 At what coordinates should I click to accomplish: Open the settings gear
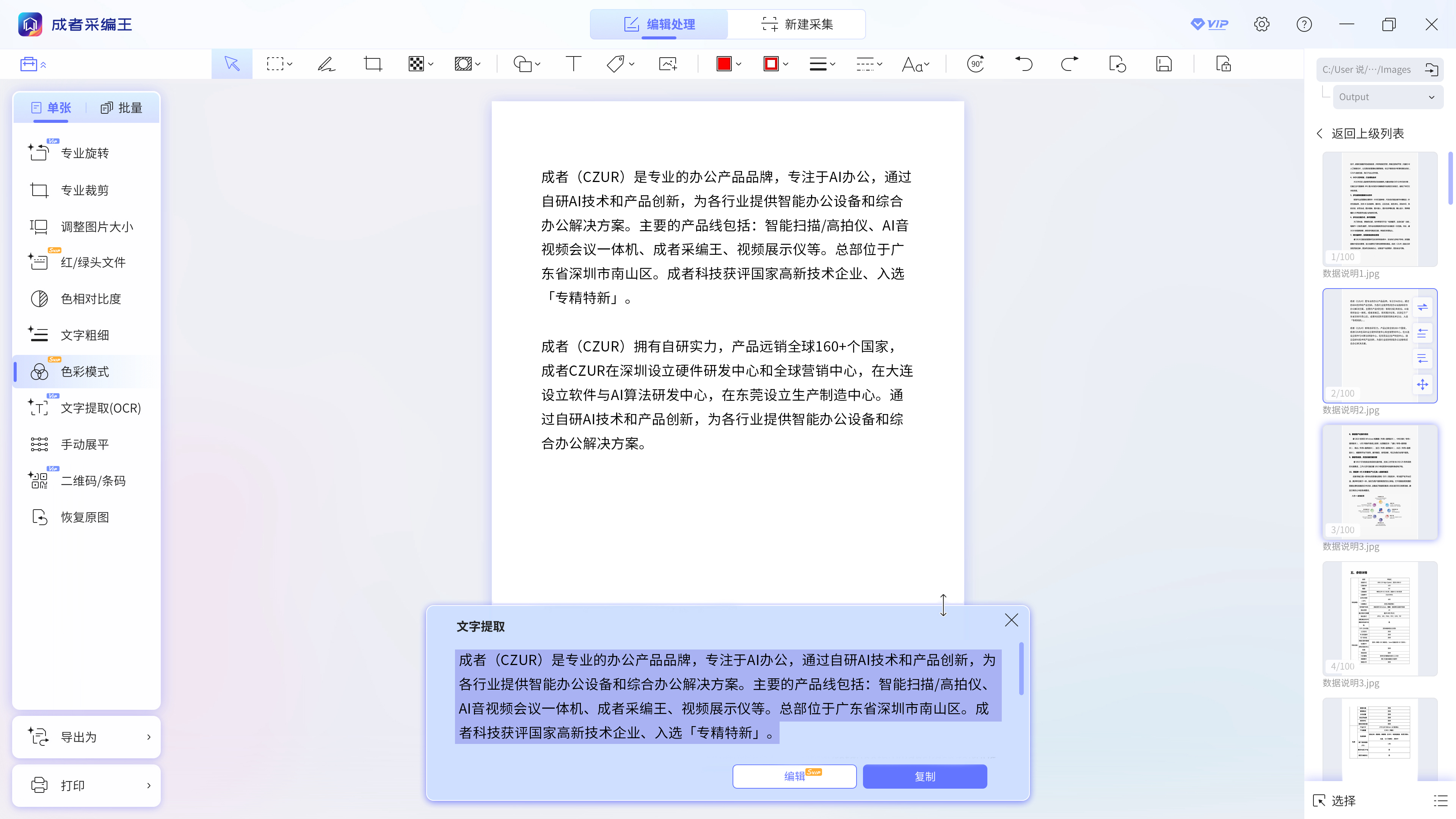coord(1261,24)
